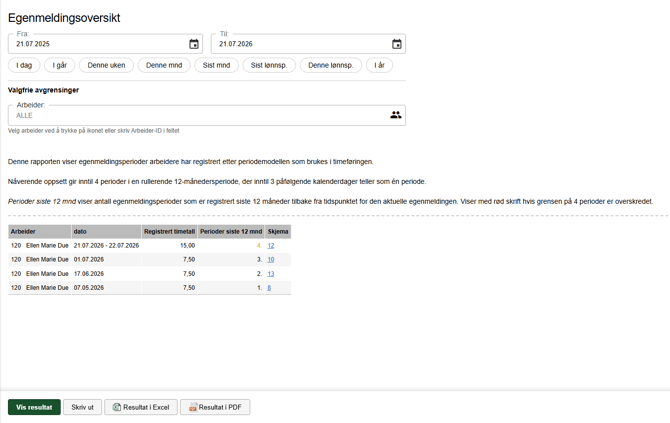Open skjema link 8

pyautogui.click(x=269, y=288)
